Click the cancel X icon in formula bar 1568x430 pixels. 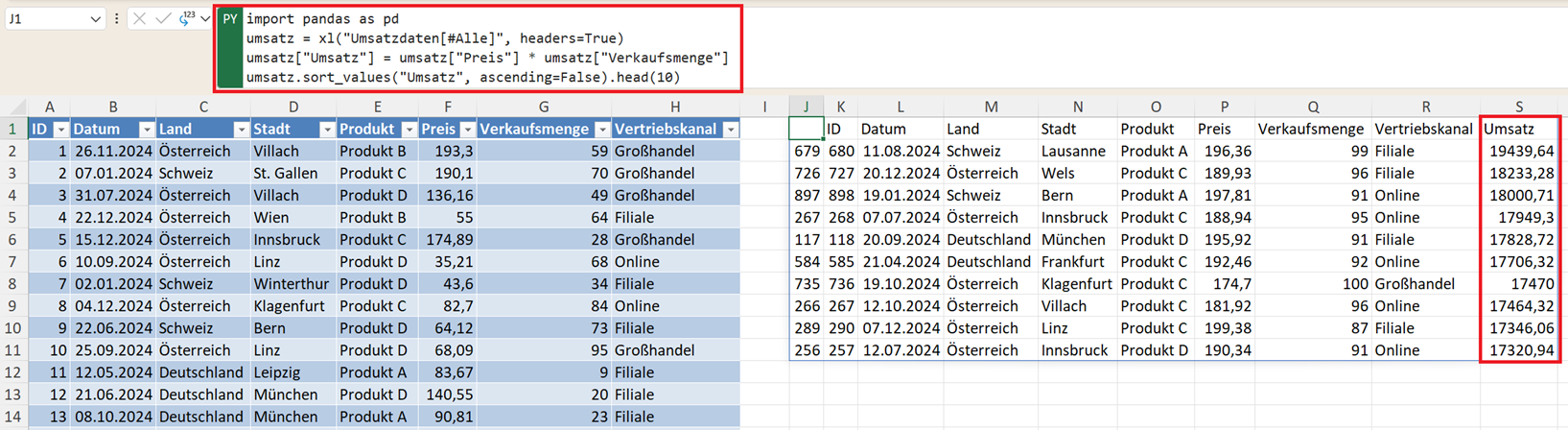140,19
